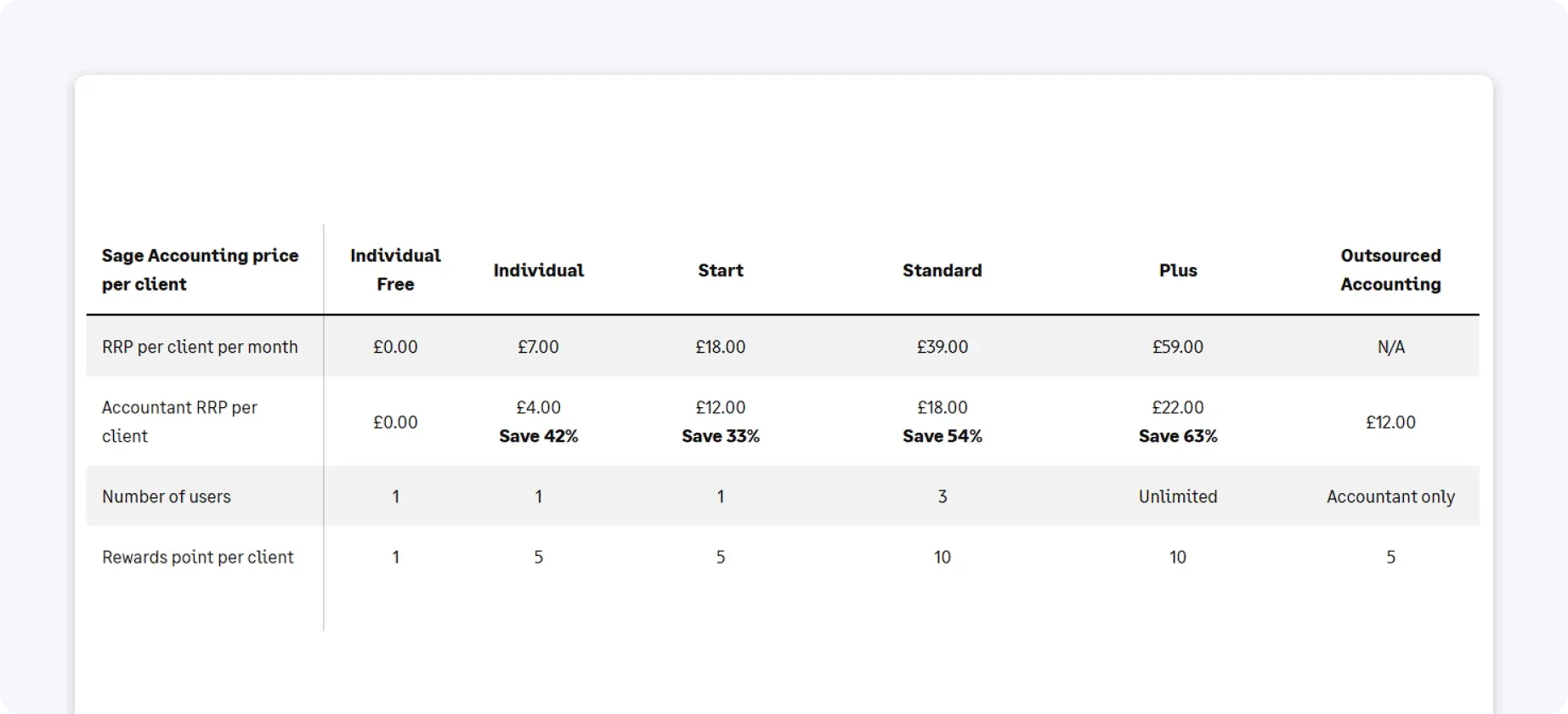Click the £18.00 price above 'Save 54%'
This screenshot has height=714, width=1568.
point(942,407)
